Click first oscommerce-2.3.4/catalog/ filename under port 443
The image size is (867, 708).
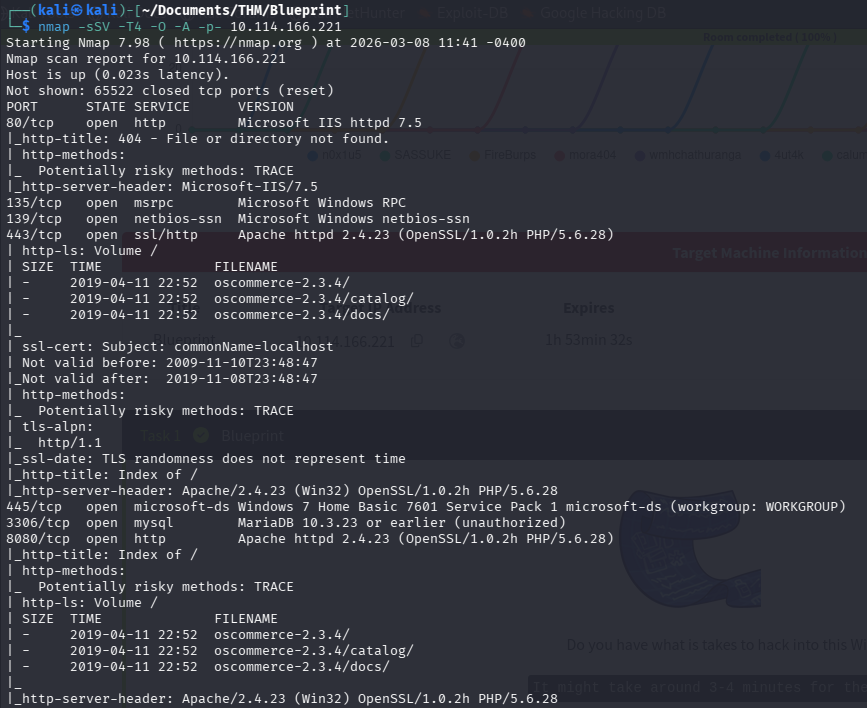[x=313, y=299]
